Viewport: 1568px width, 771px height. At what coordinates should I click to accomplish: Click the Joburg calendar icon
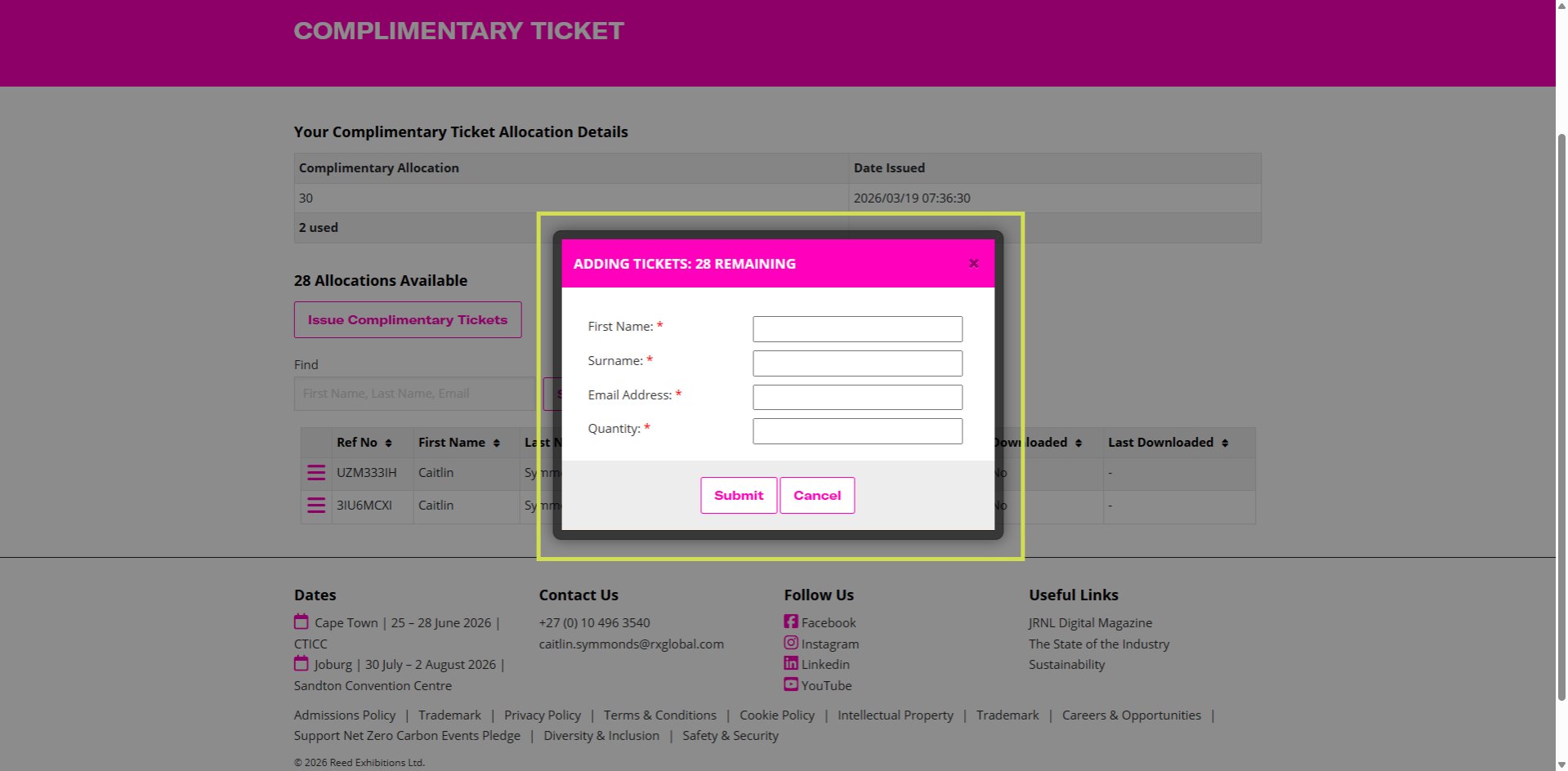point(302,663)
